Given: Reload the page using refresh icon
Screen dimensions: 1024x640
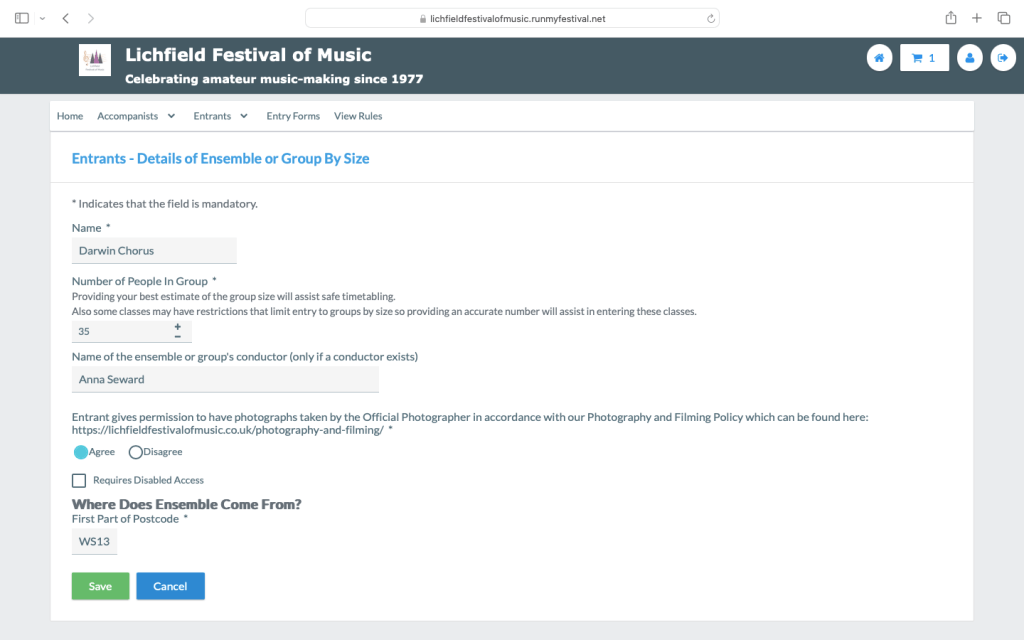Looking at the screenshot, I should click(x=711, y=18).
